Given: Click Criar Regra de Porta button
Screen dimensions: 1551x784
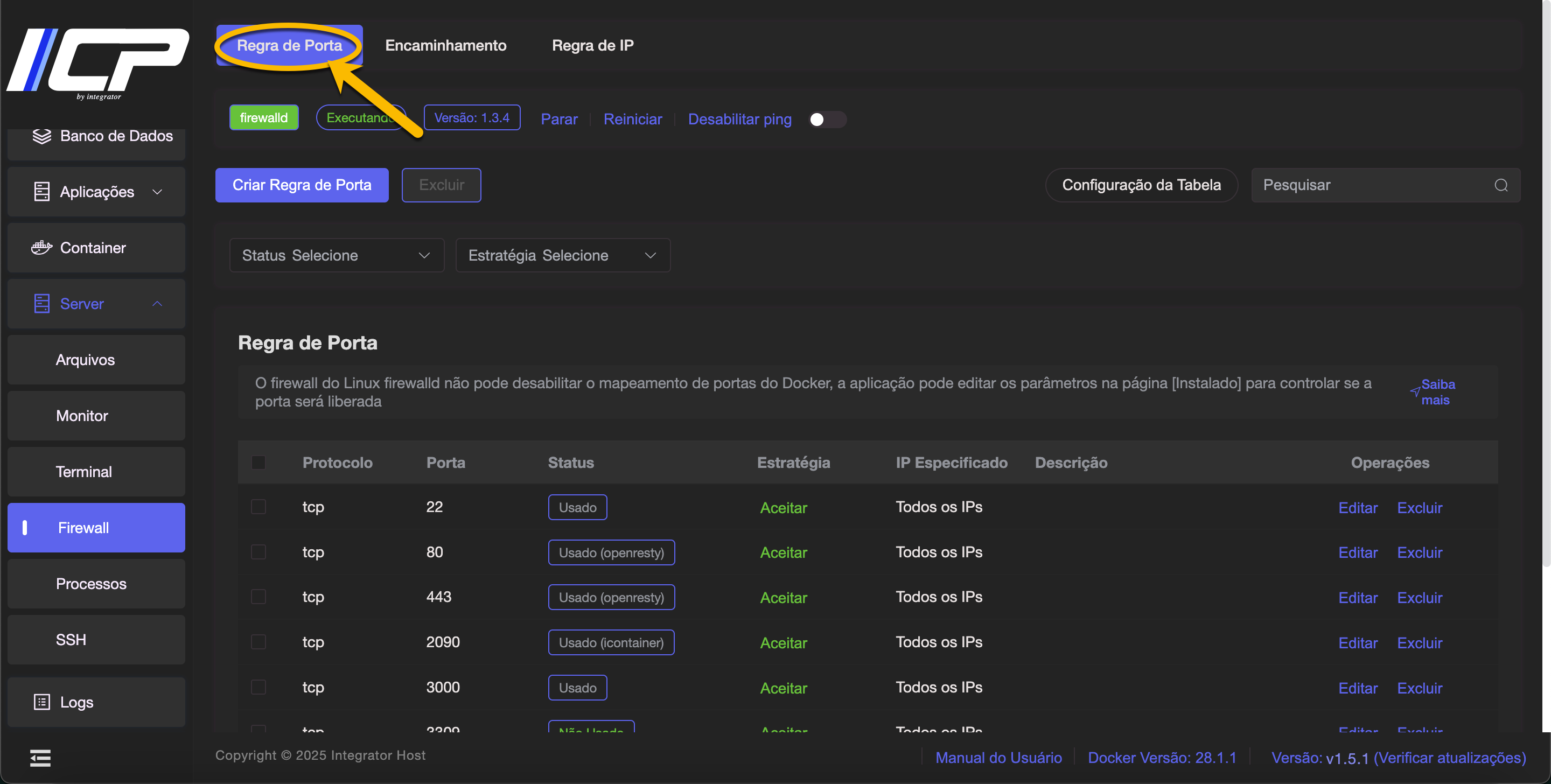Looking at the screenshot, I should coord(302,185).
